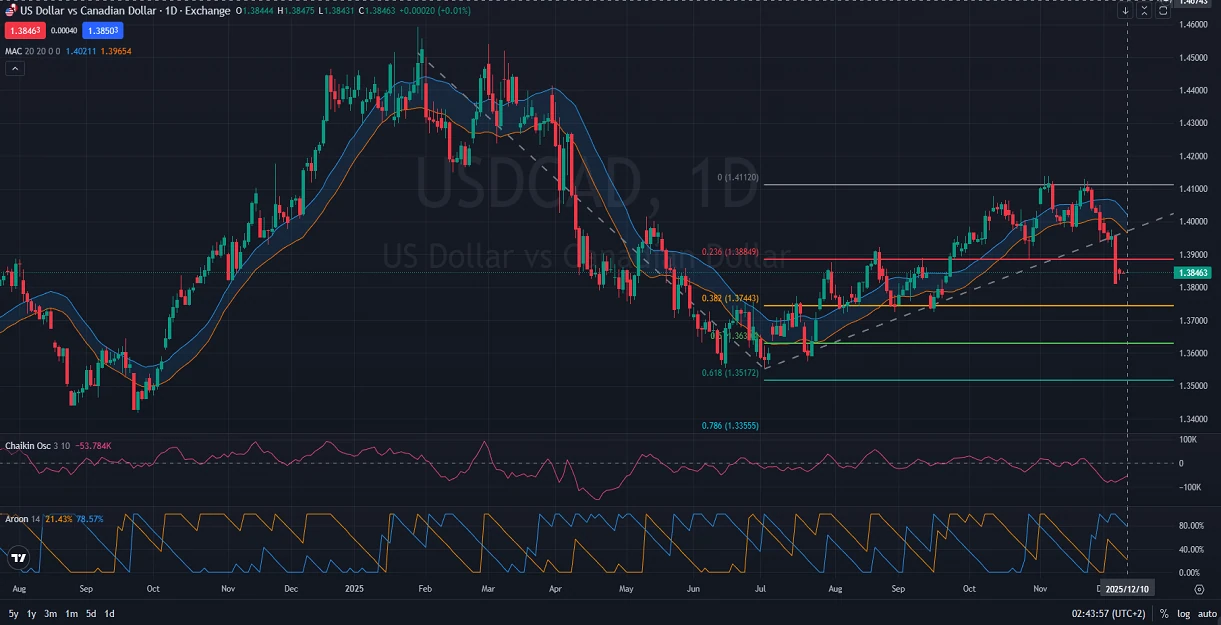
Task: Click the auto scale option
Action: pyautogui.click(x=1208, y=614)
